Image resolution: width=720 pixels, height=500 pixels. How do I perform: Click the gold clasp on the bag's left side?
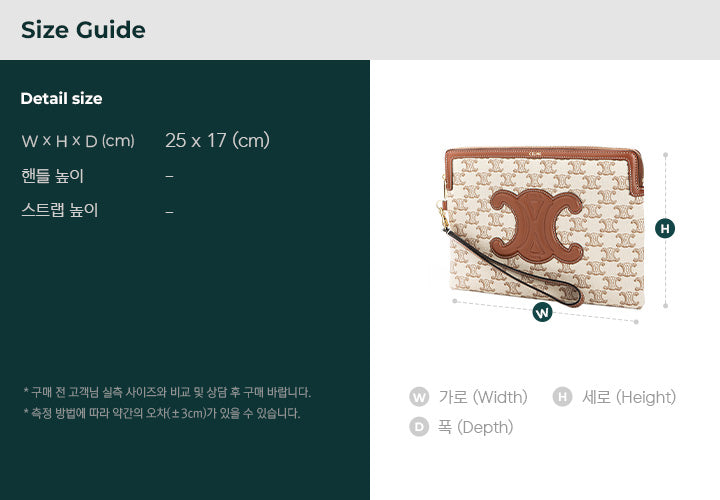440,211
